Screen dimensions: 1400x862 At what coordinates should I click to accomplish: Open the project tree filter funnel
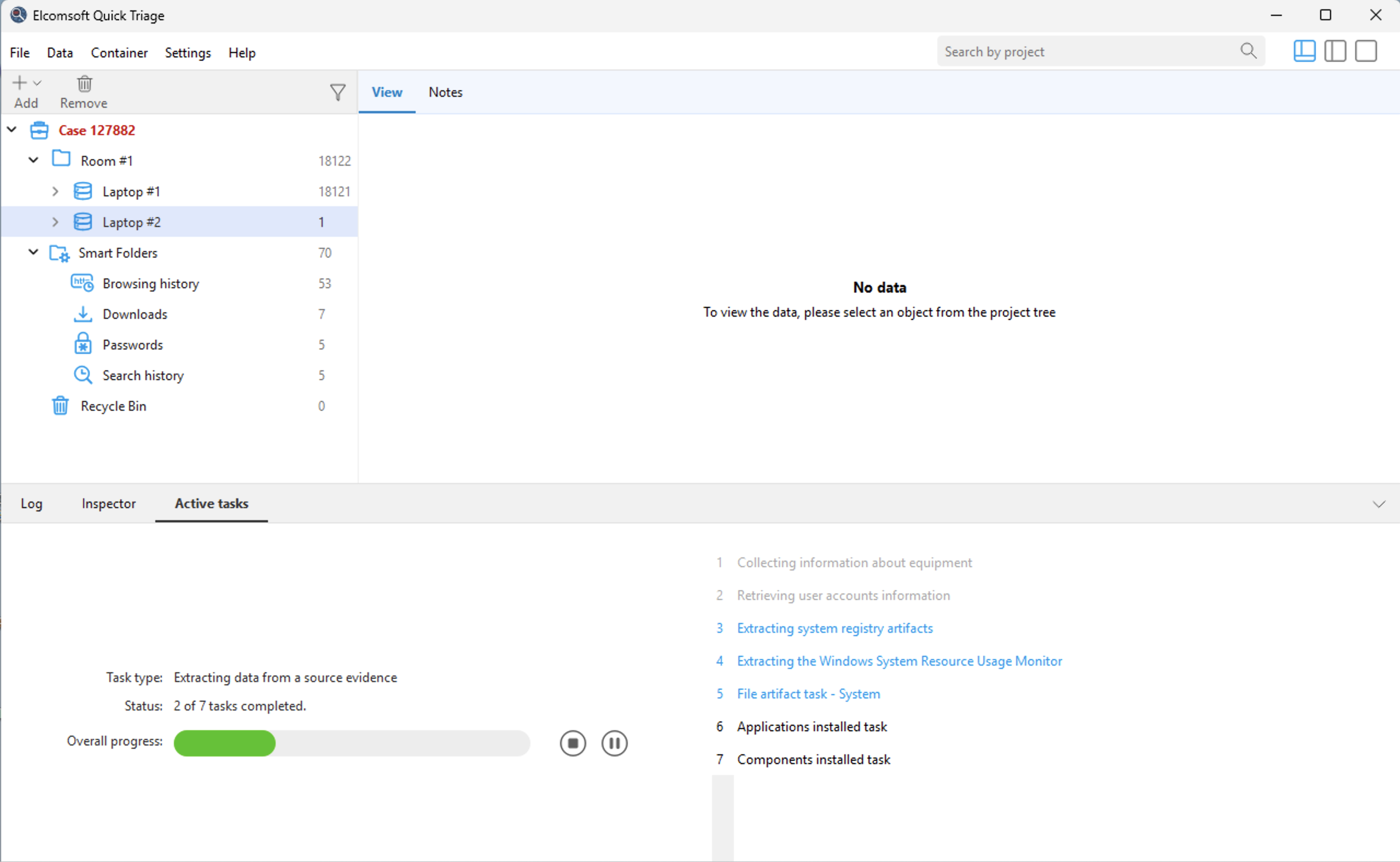(x=337, y=92)
